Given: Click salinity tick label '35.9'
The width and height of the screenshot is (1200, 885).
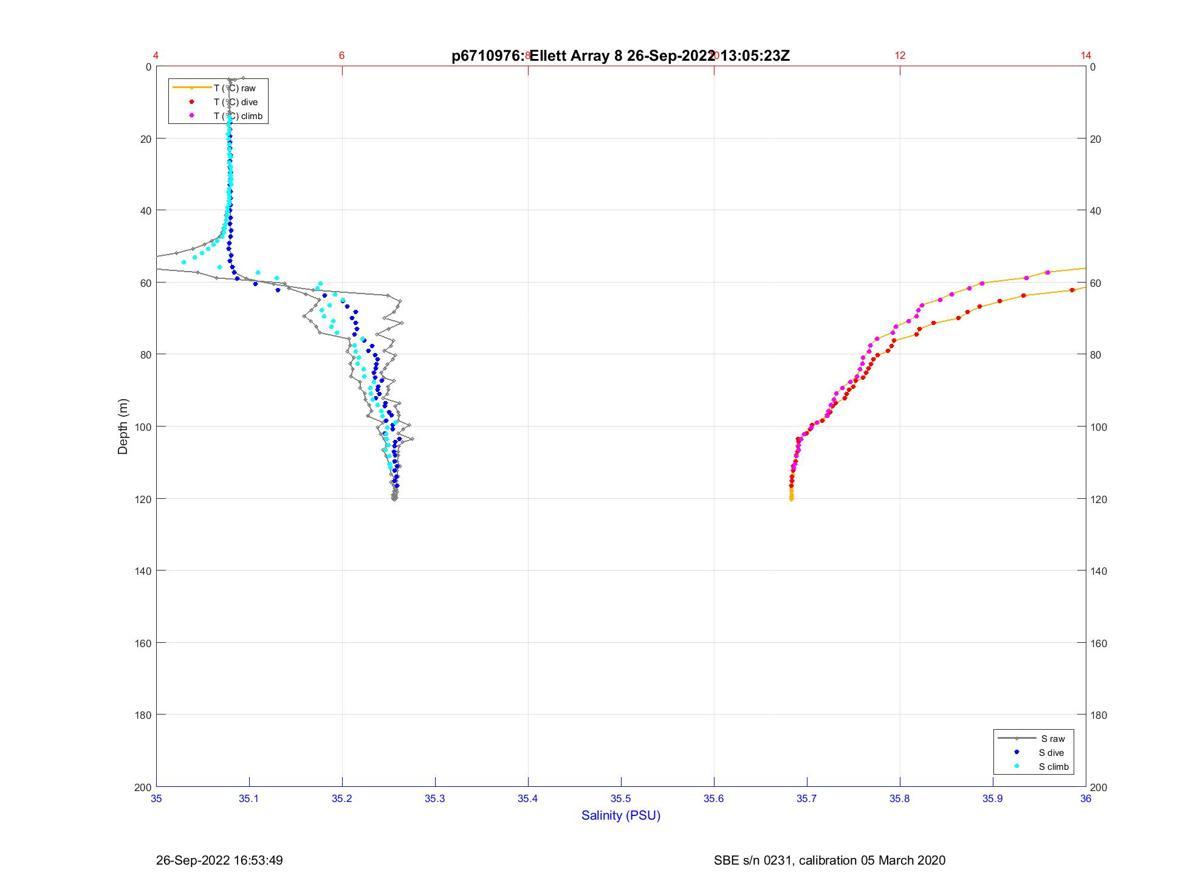Looking at the screenshot, I should click(x=993, y=798).
